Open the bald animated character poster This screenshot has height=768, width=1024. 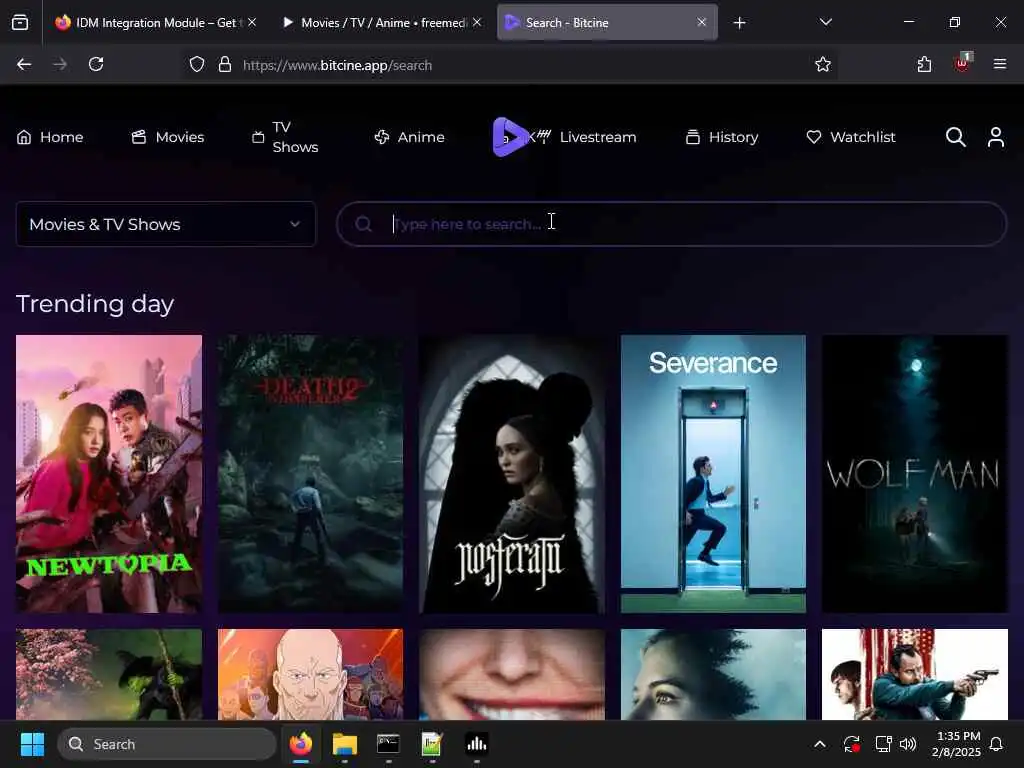310,674
